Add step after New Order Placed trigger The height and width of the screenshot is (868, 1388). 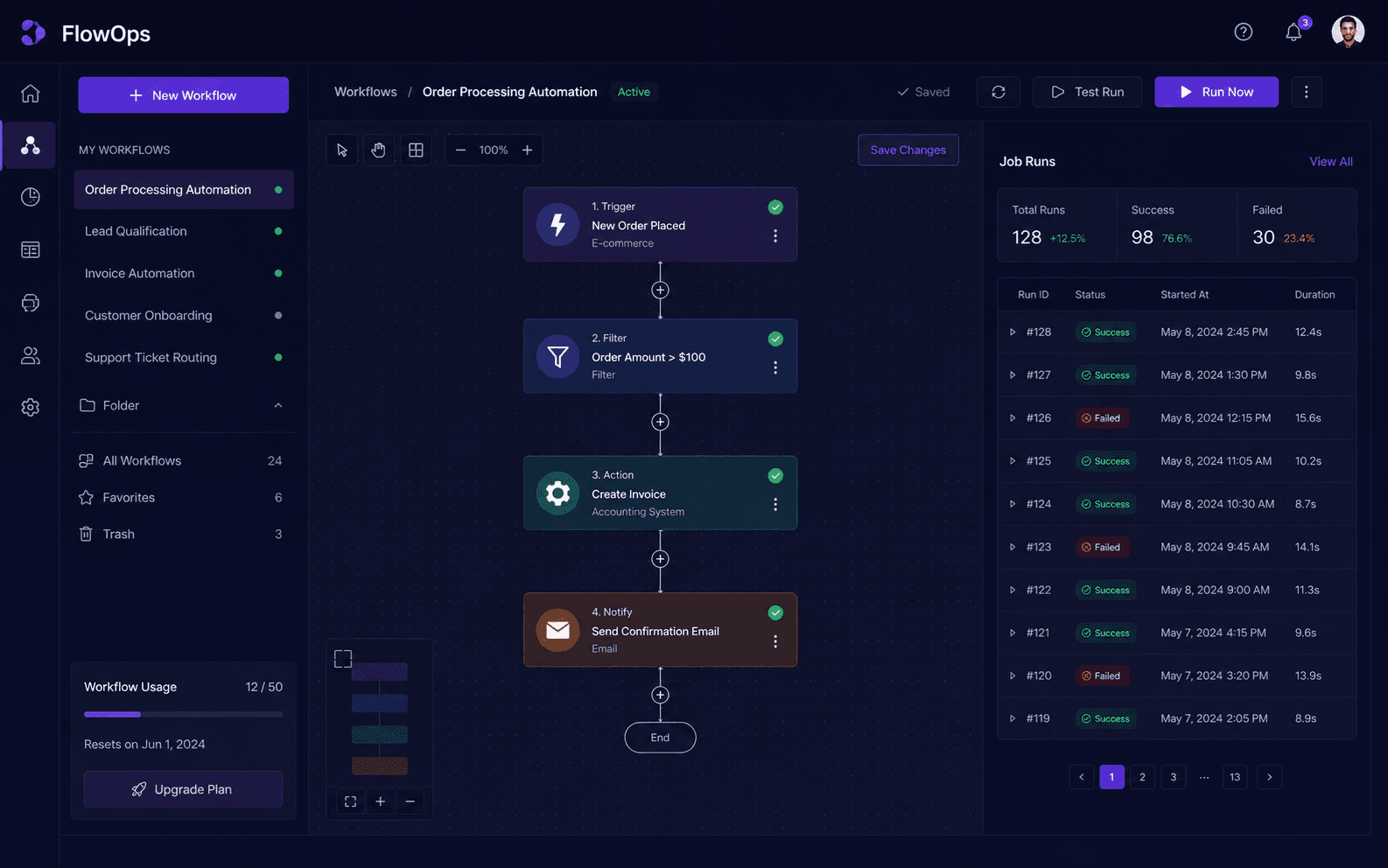[660, 290]
